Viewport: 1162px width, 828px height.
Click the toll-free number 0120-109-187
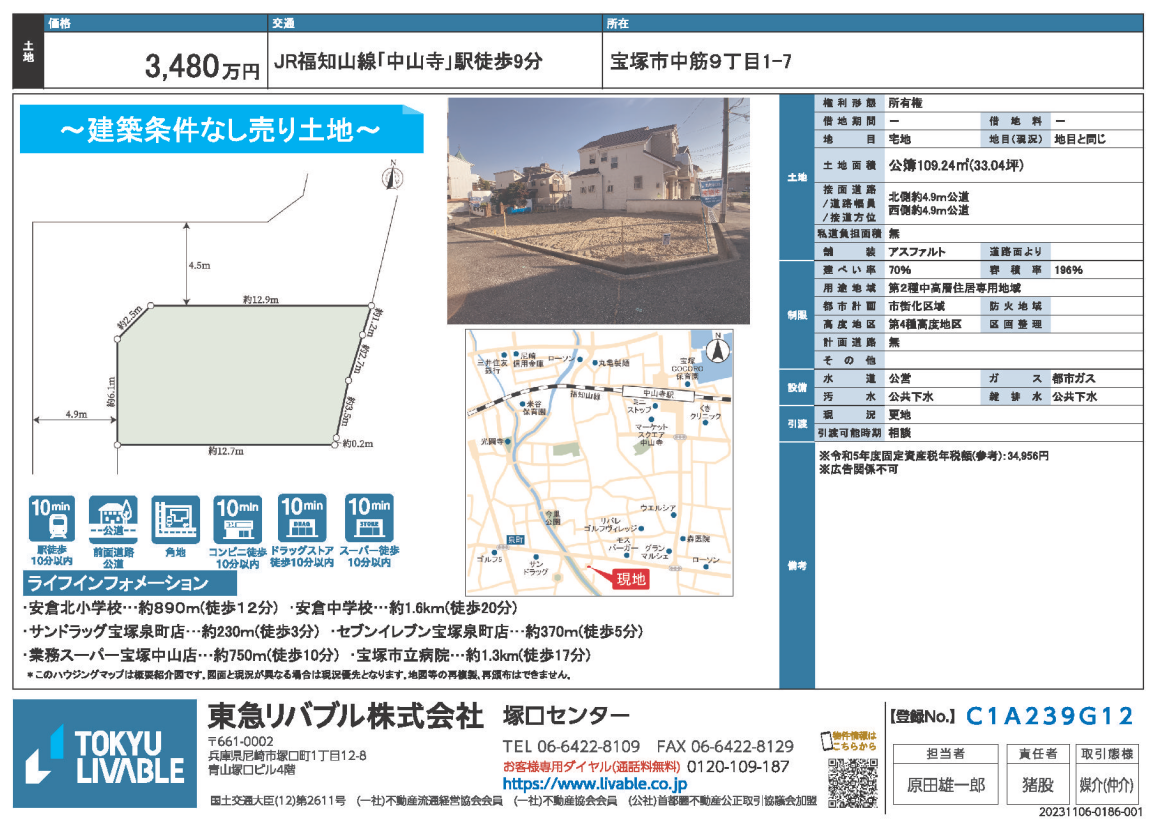pyautogui.click(x=734, y=766)
